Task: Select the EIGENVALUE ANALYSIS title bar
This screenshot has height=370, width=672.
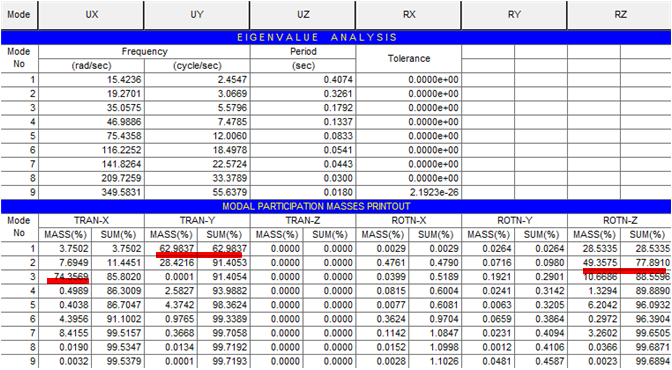Action: [x=336, y=38]
